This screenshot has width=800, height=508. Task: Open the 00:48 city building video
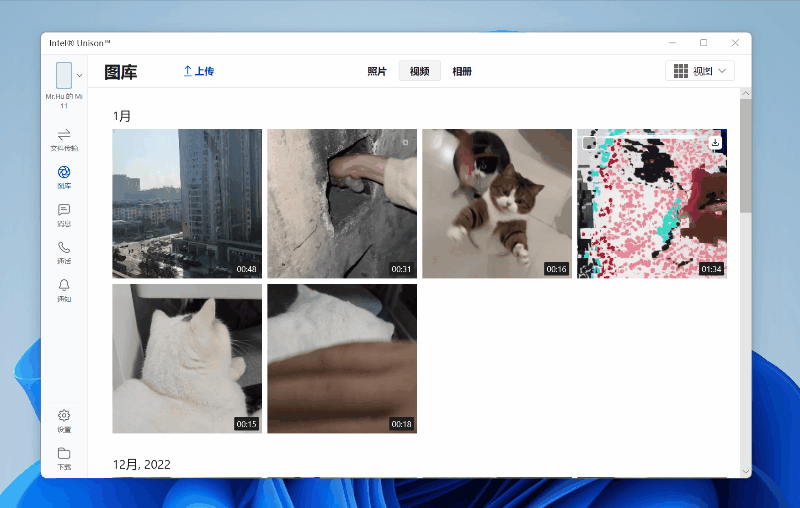pyautogui.click(x=187, y=204)
